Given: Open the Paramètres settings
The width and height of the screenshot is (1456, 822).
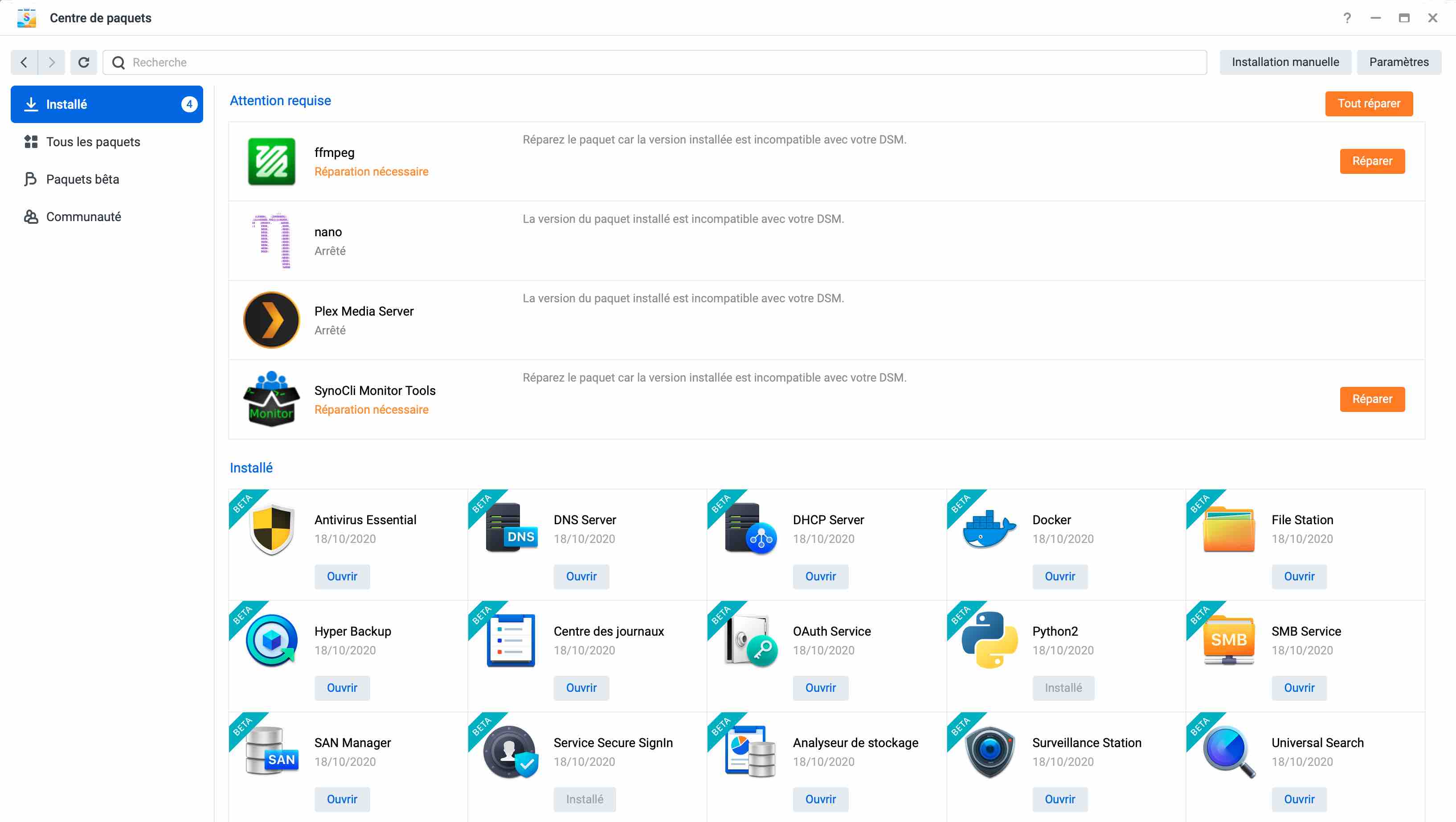Looking at the screenshot, I should tap(1399, 62).
